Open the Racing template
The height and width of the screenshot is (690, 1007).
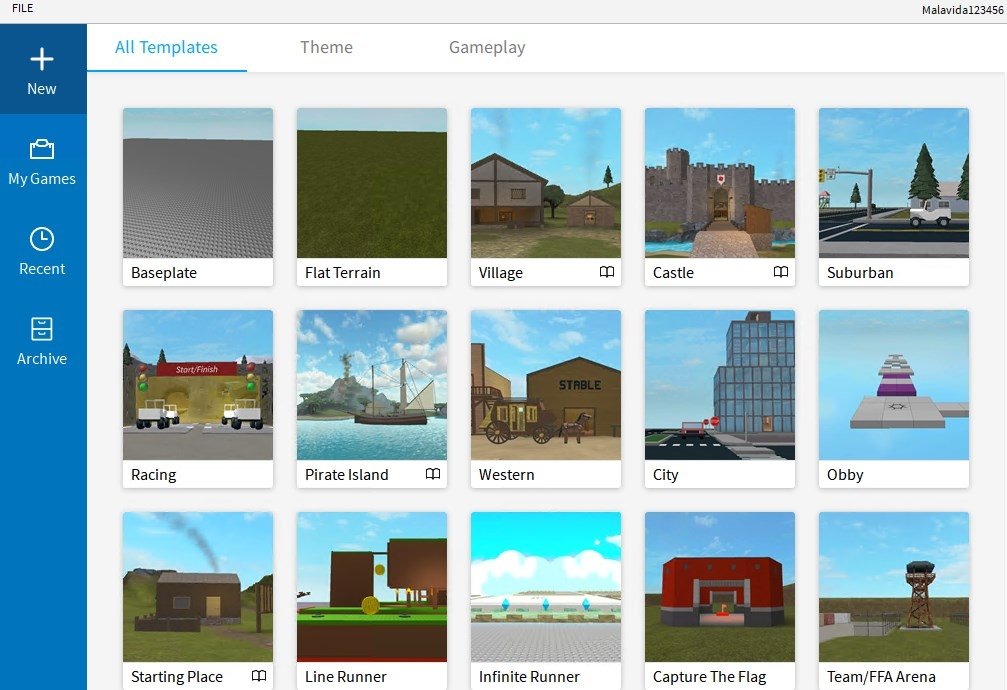(197, 385)
